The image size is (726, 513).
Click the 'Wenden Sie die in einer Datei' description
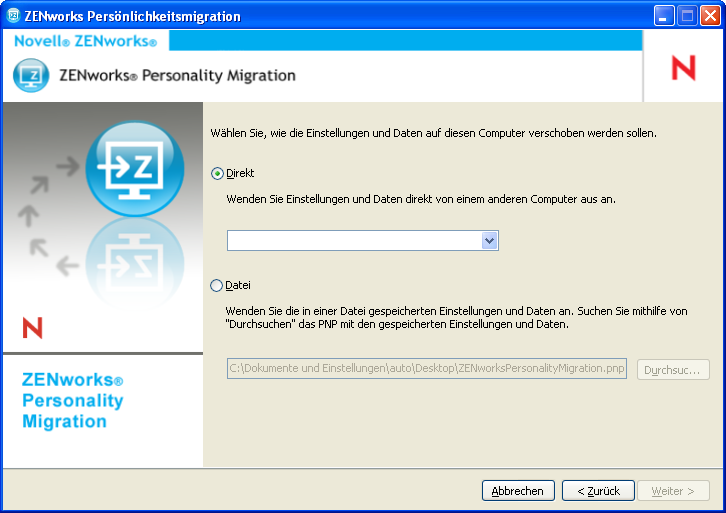coord(456,318)
